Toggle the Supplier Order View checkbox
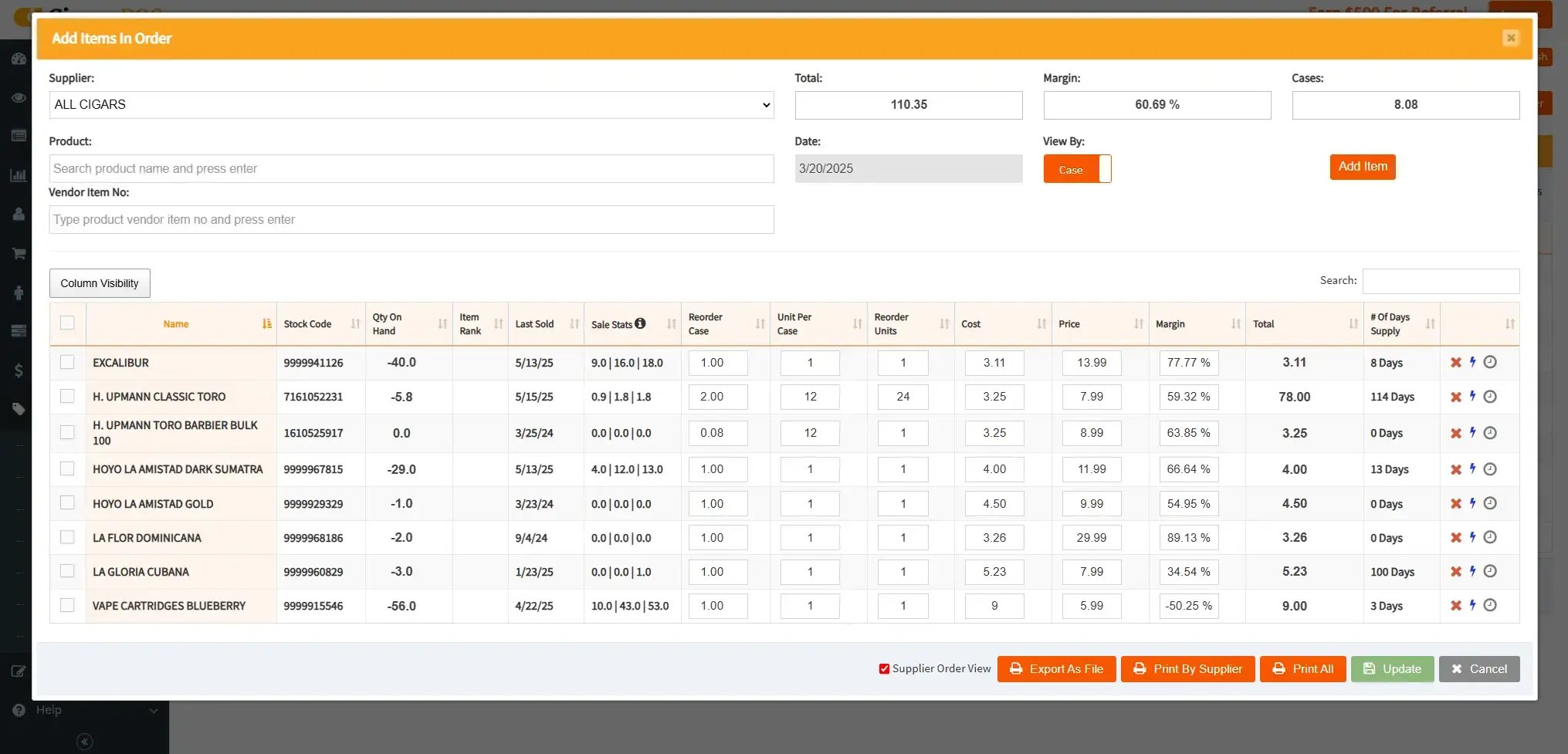This screenshot has width=1568, height=754. coord(884,669)
